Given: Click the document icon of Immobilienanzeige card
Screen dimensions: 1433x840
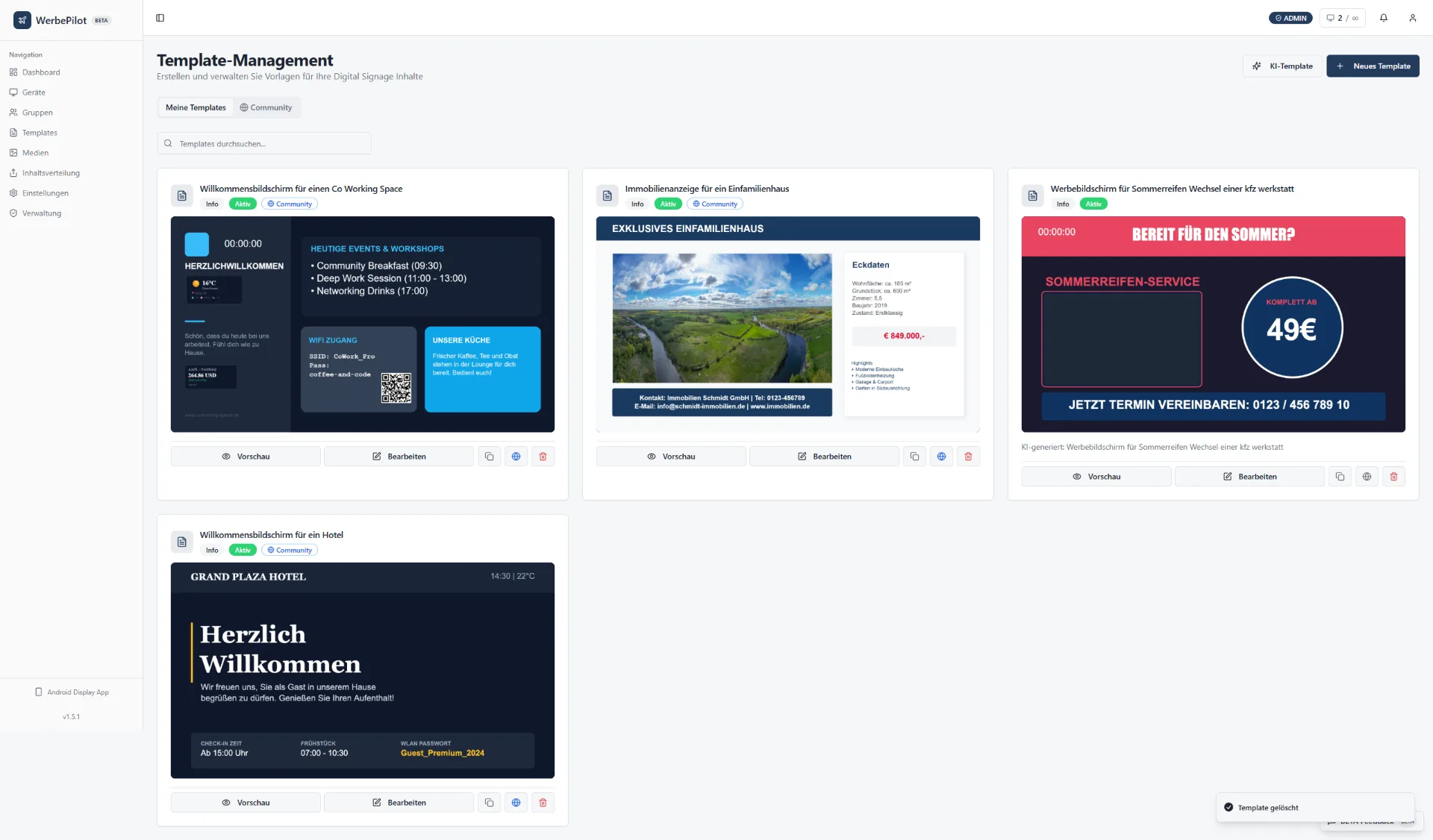Looking at the screenshot, I should coord(608,195).
